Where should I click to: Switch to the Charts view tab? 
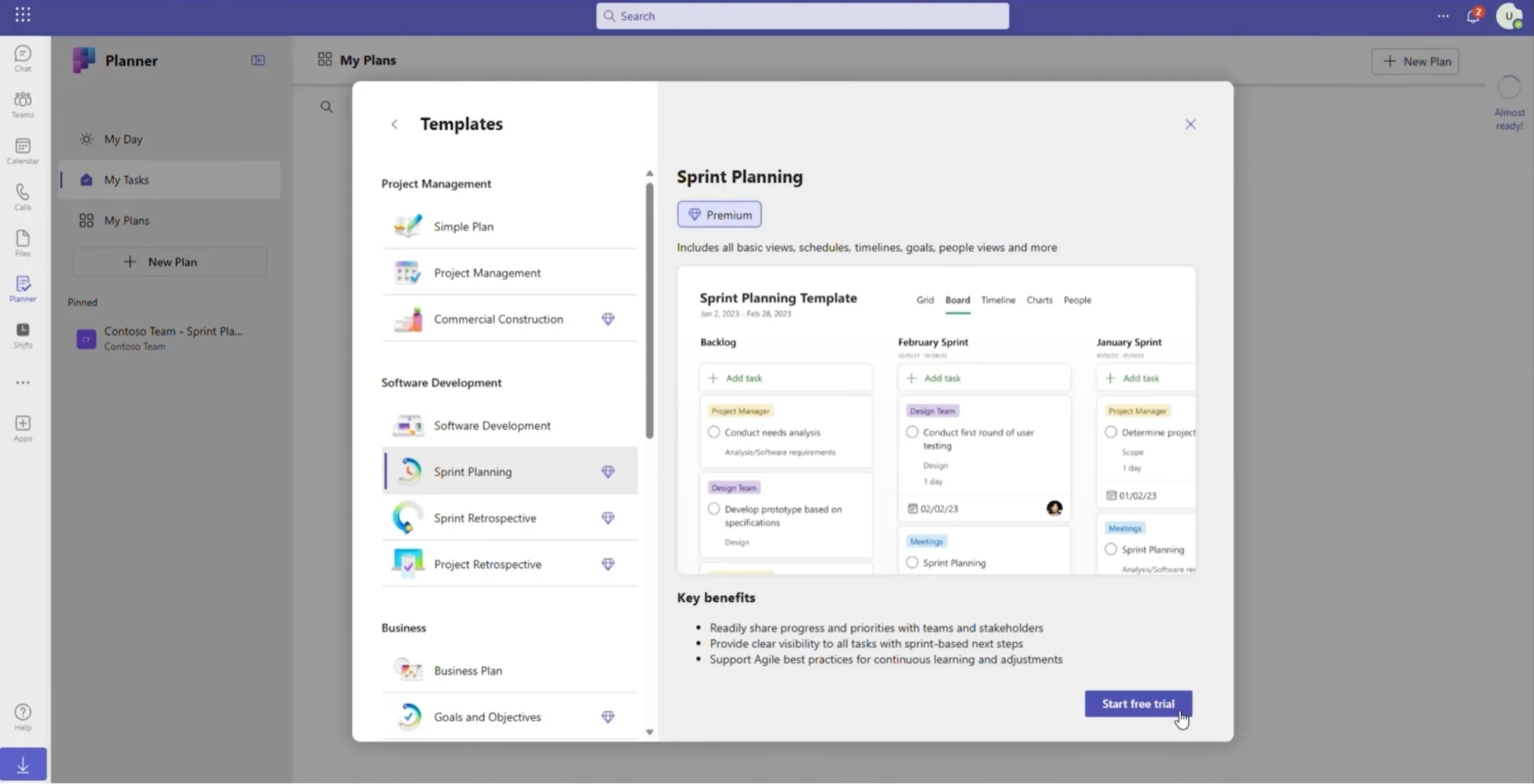[1038, 300]
